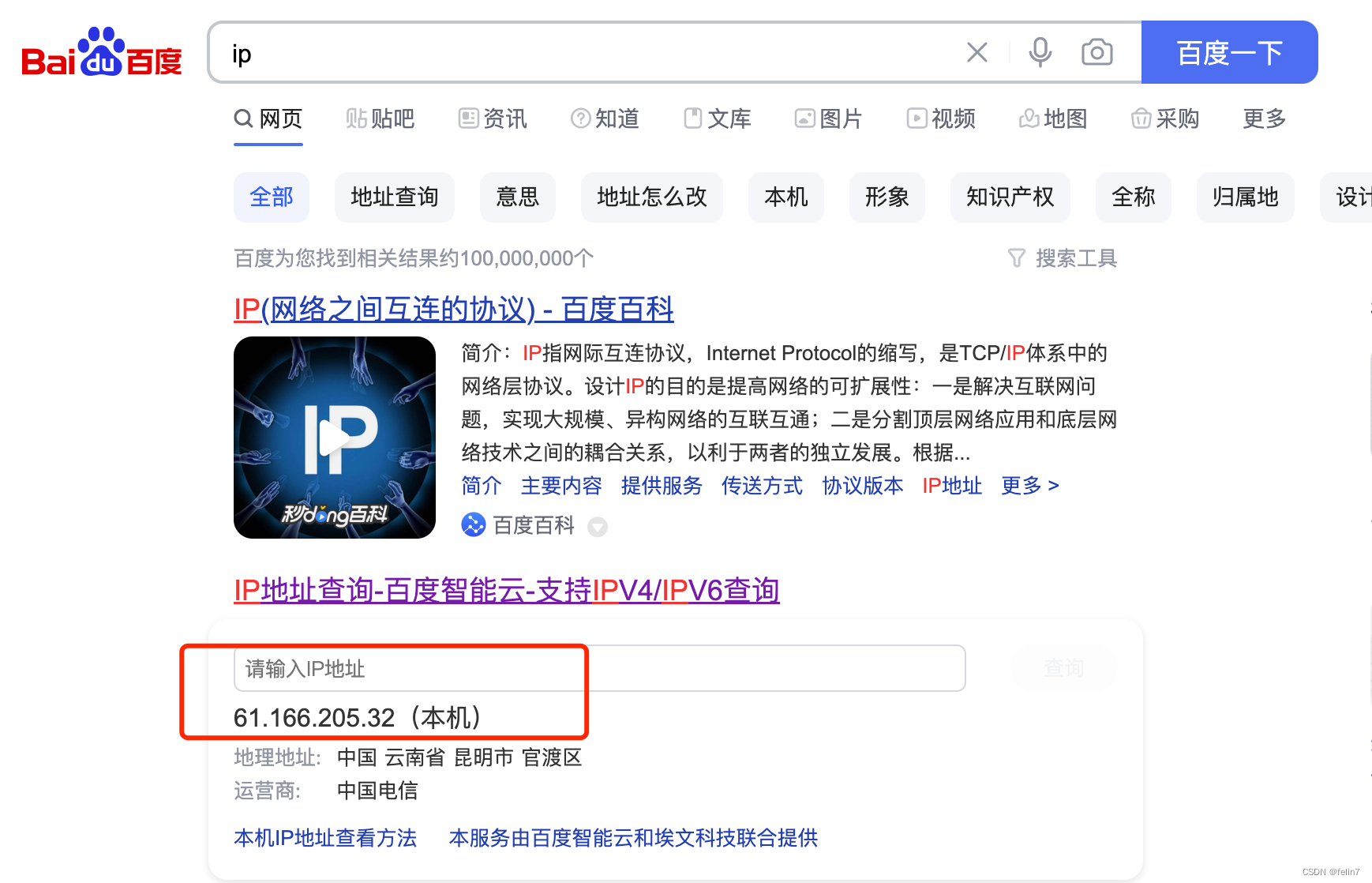Open the 协议版本 section link

pos(862,486)
